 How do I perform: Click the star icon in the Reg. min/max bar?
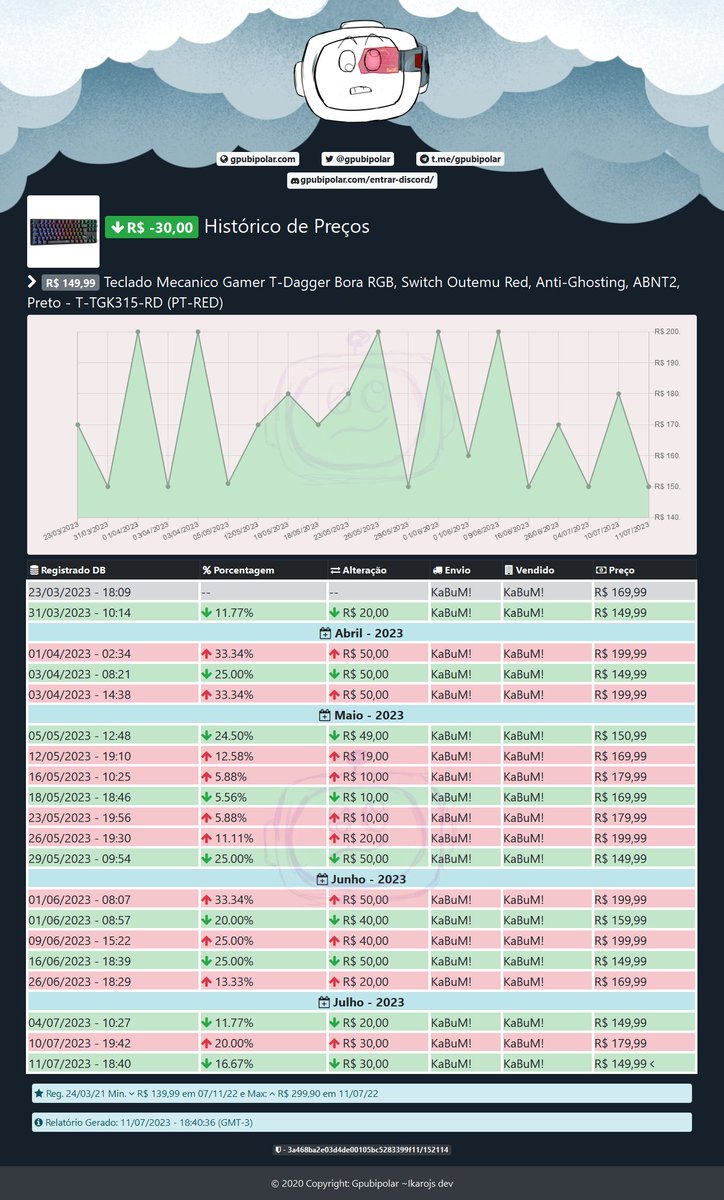(38, 1094)
